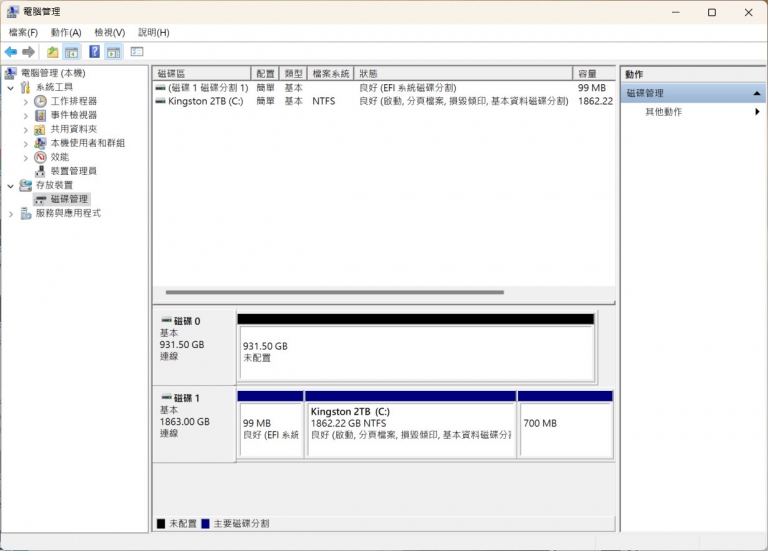Click the 裝置管理員 device icon
The width and height of the screenshot is (768, 551).
point(40,171)
